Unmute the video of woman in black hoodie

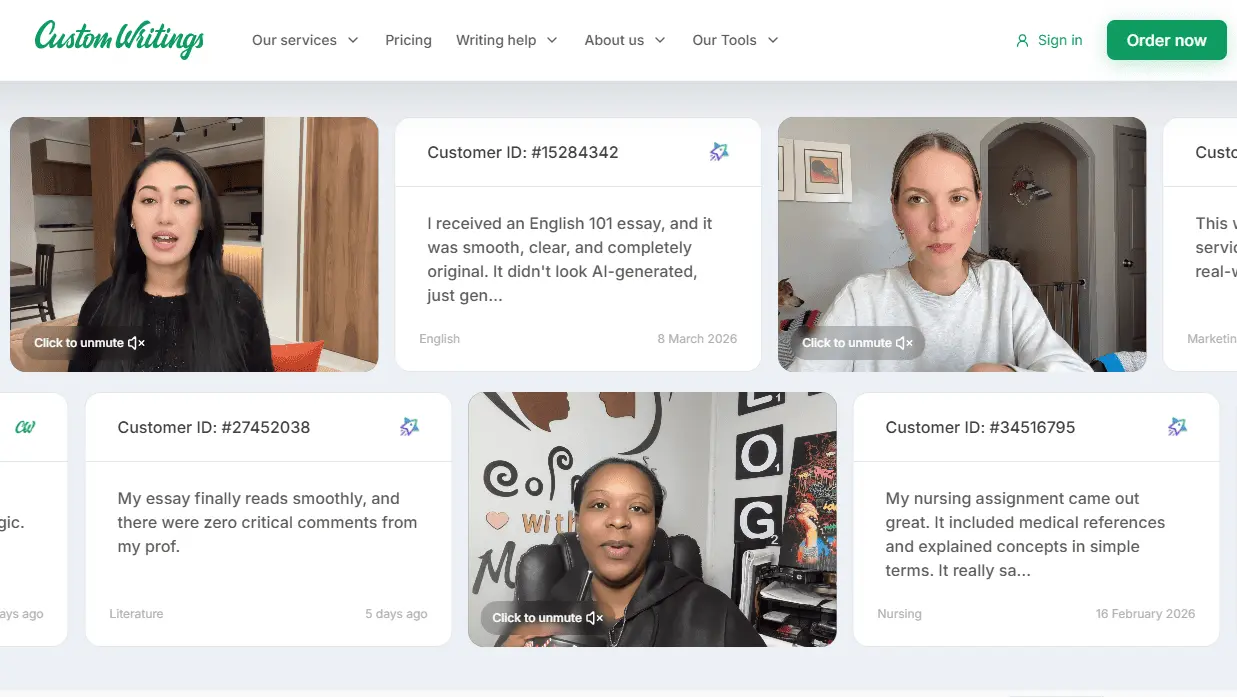tap(547, 618)
